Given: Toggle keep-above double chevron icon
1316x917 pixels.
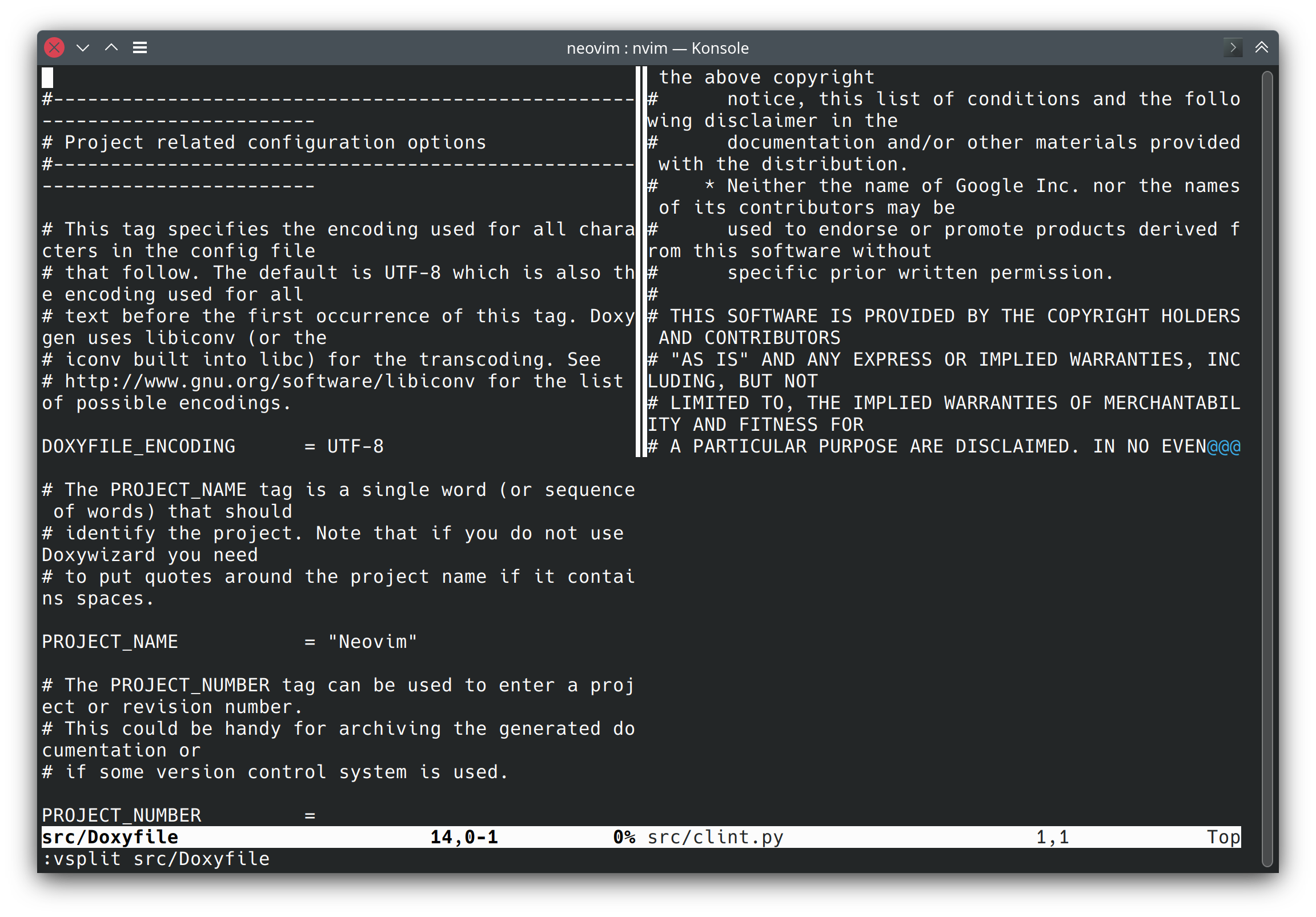Looking at the screenshot, I should (x=1262, y=47).
